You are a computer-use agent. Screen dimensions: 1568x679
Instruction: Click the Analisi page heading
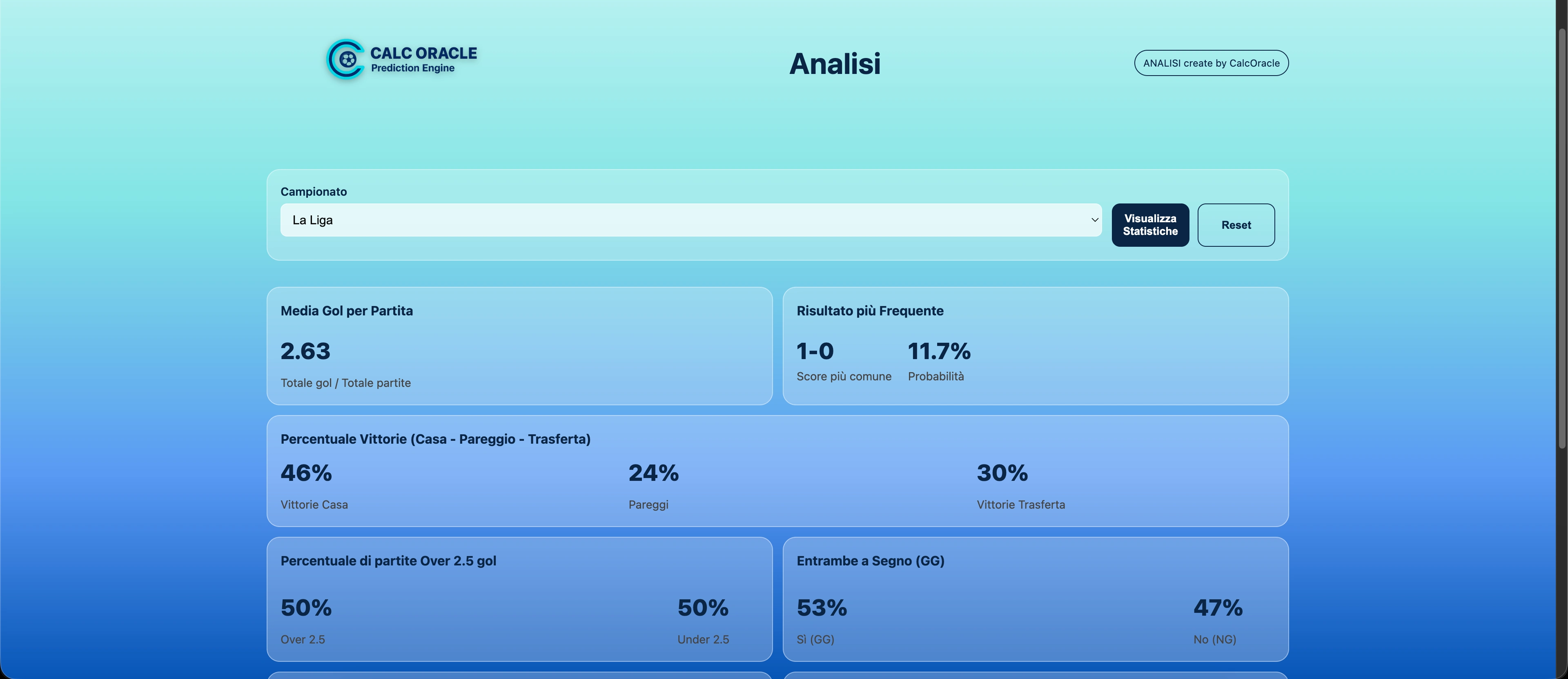click(x=835, y=63)
